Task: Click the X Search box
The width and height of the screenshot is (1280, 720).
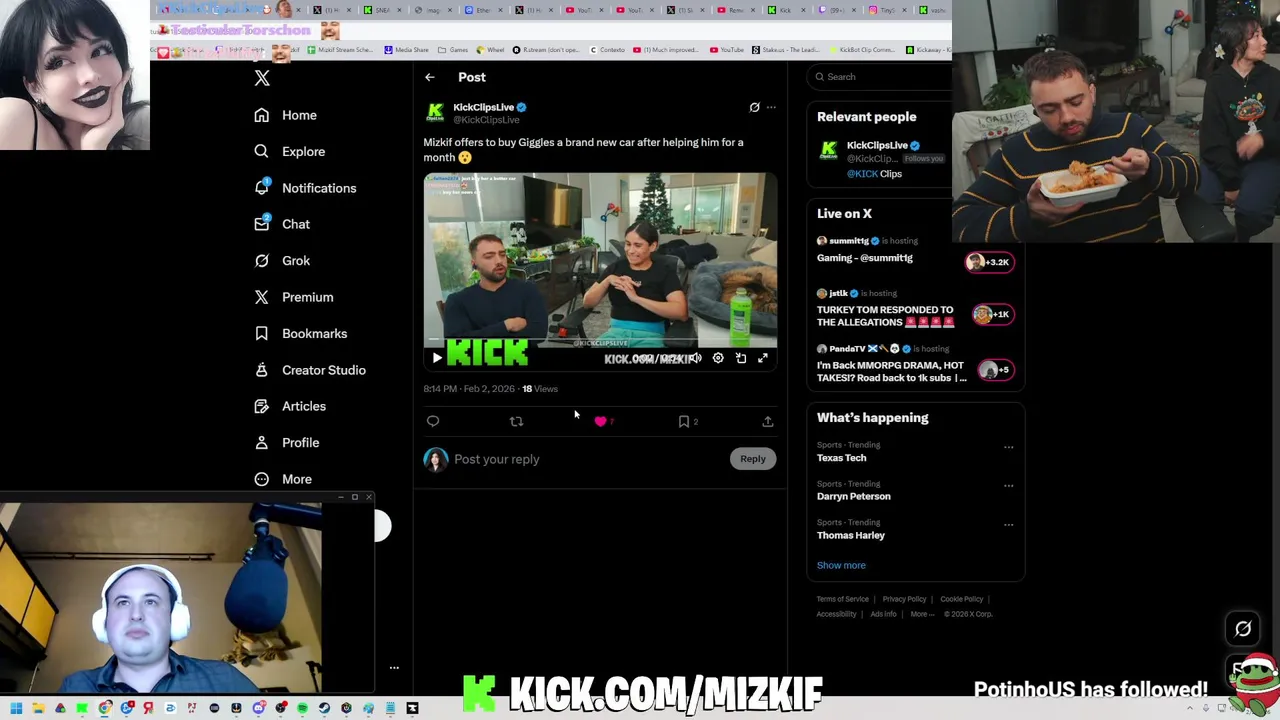Action: pos(880,77)
